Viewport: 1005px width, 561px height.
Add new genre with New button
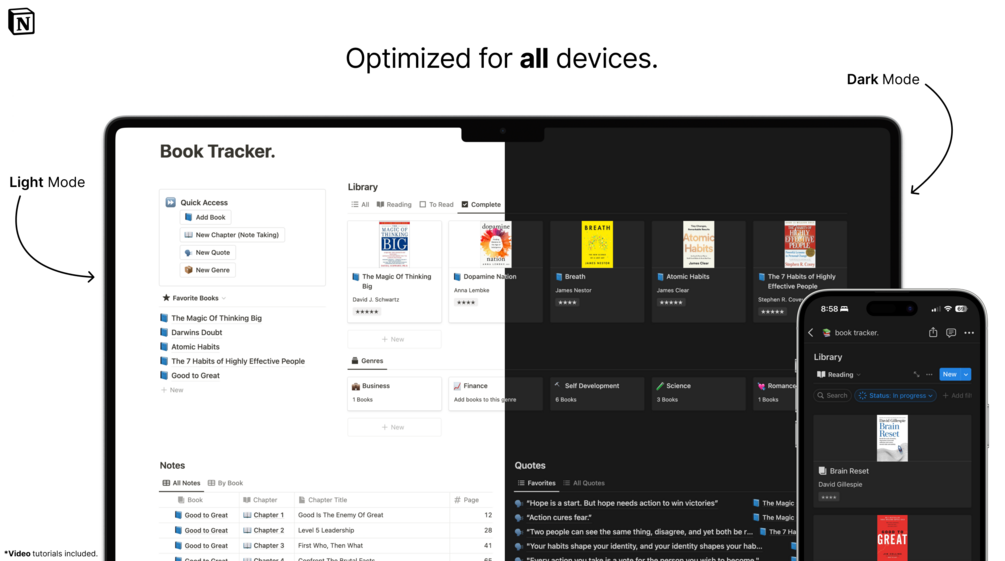(394, 427)
